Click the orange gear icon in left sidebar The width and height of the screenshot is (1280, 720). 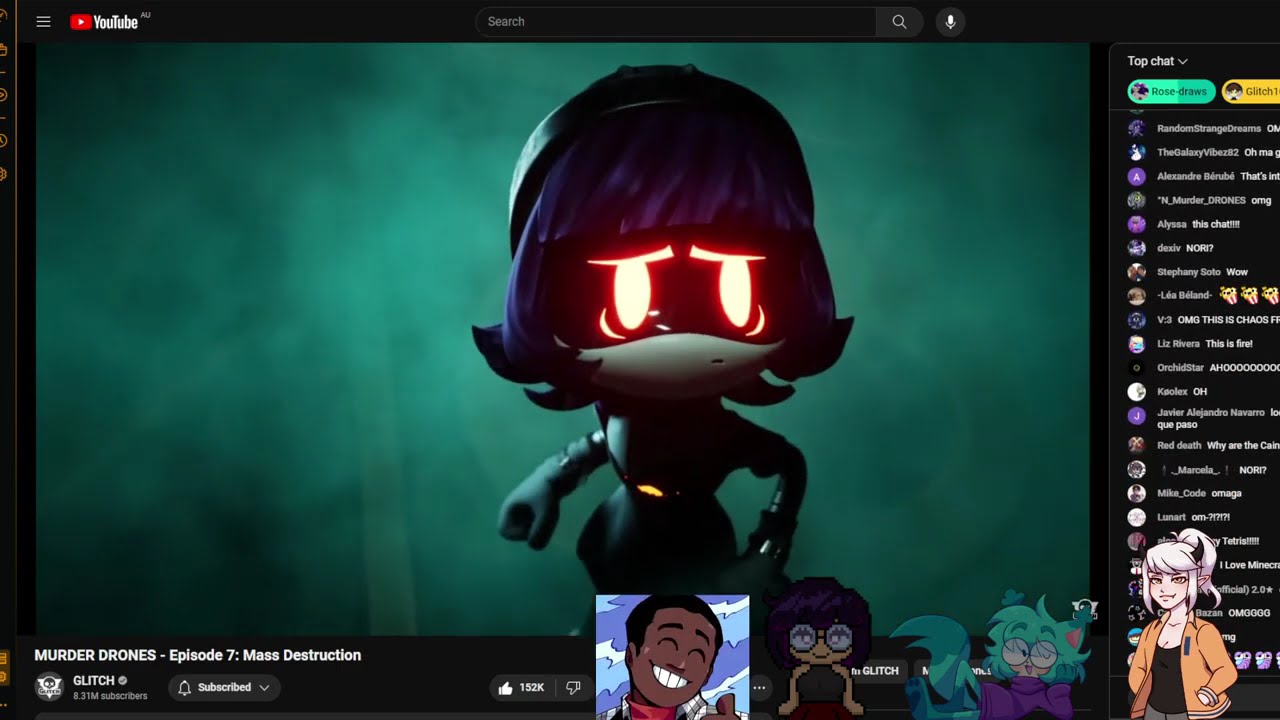3,174
